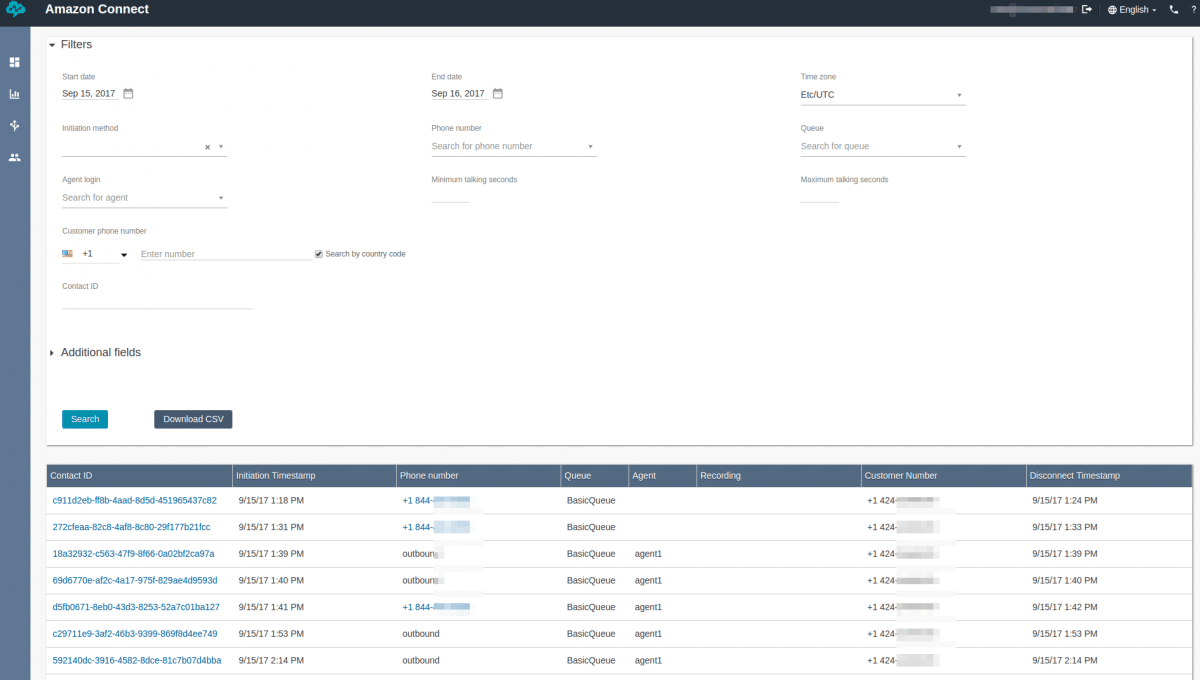Open the Dashboard grid icon in sidebar
The width and height of the screenshot is (1200, 680).
coord(14,62)
